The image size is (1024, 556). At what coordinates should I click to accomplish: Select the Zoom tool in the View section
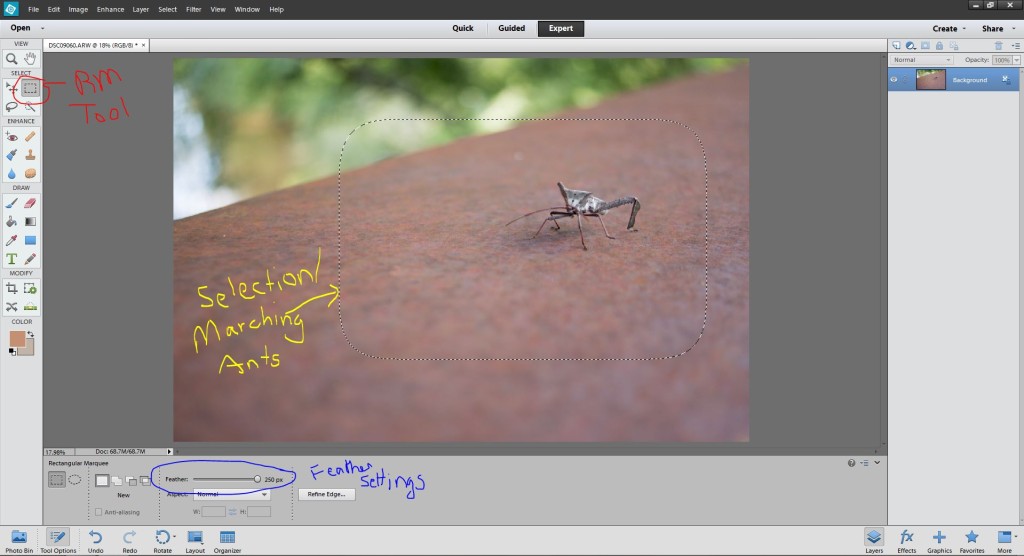click(11, 59)
